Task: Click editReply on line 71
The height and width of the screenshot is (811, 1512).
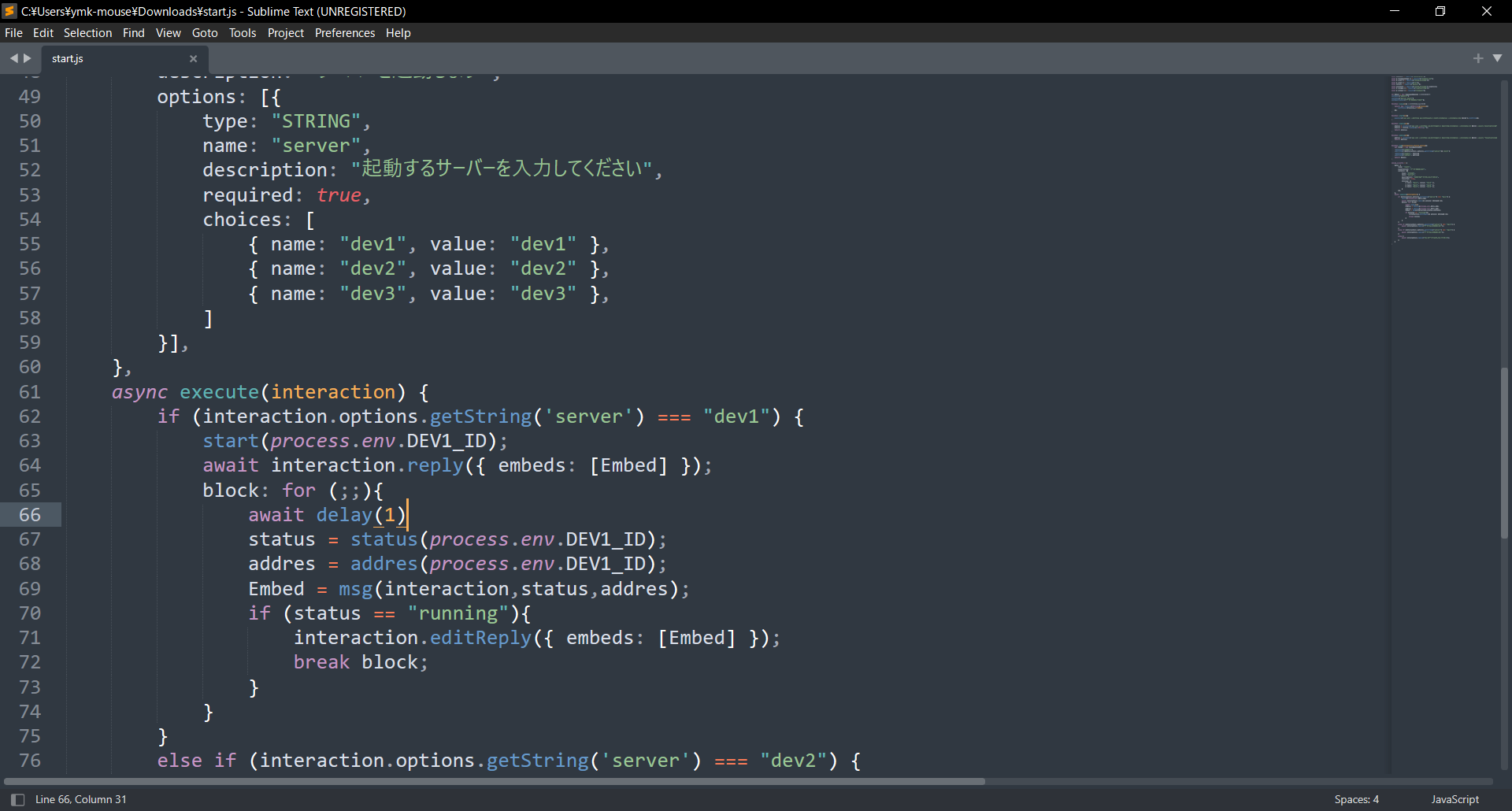Action: (480, 638)
